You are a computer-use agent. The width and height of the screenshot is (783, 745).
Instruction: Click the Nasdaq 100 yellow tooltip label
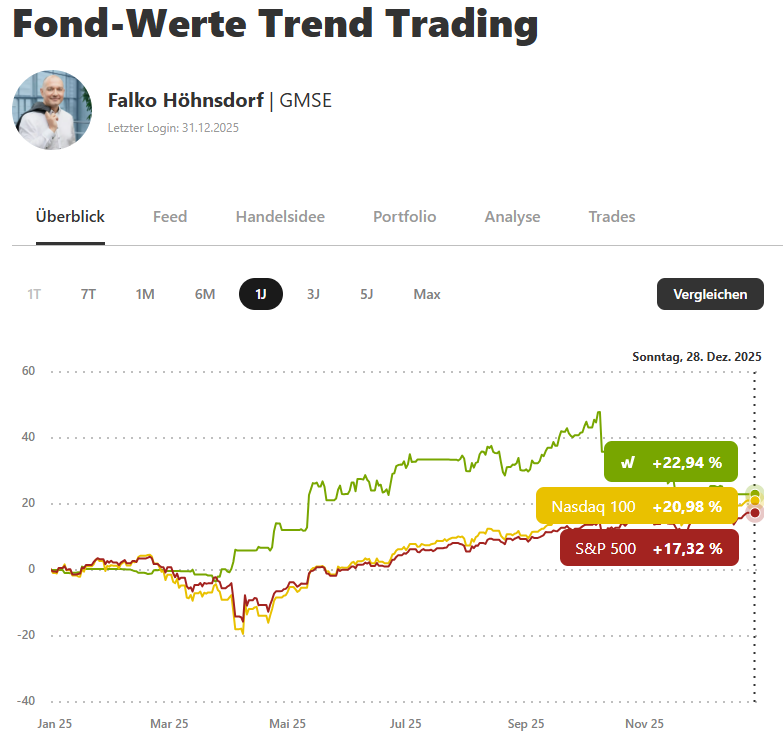(593, 506)
